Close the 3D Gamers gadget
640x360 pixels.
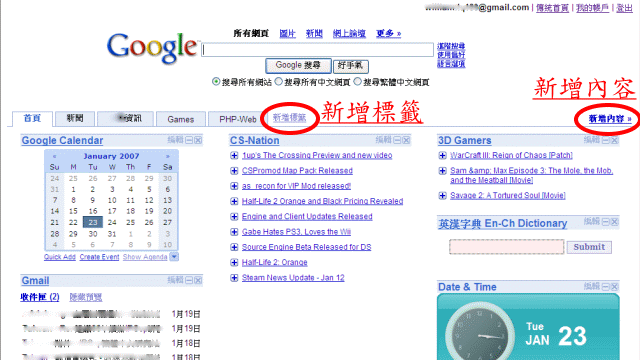[x=615, y=140]
